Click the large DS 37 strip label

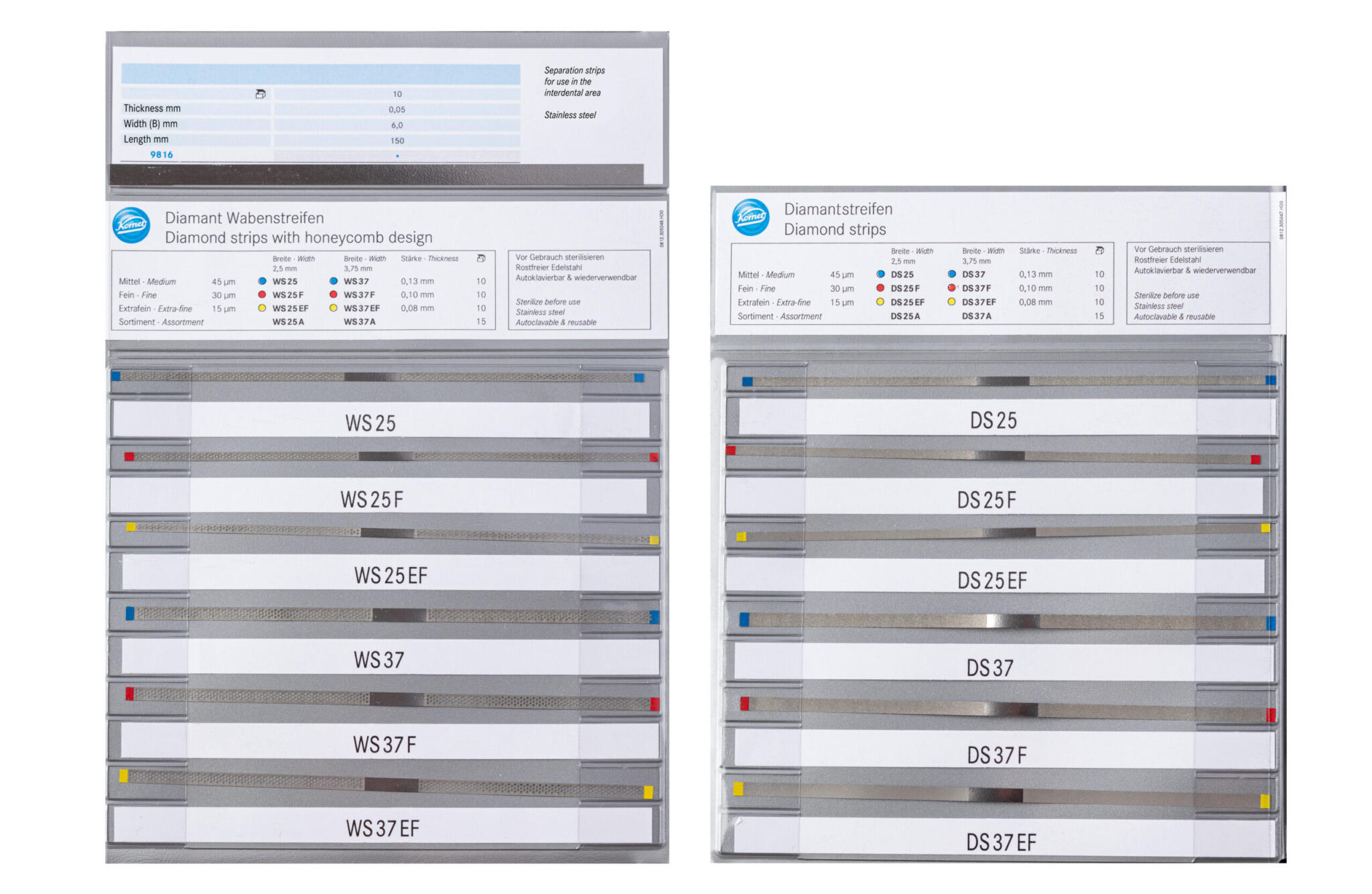(x=989, y=668)
